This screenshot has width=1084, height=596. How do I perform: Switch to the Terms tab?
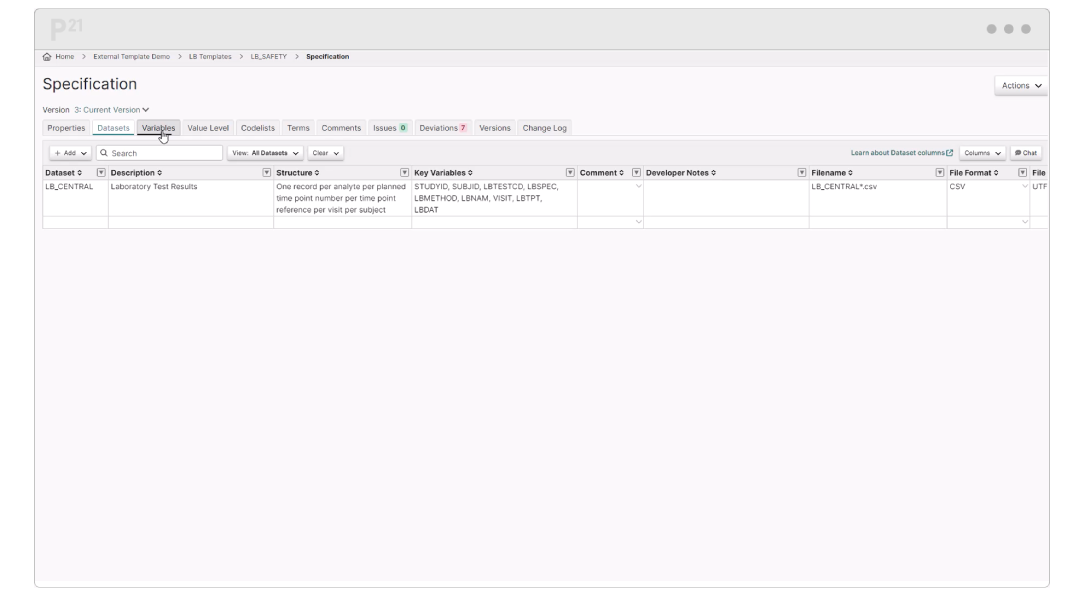point(298,128)
